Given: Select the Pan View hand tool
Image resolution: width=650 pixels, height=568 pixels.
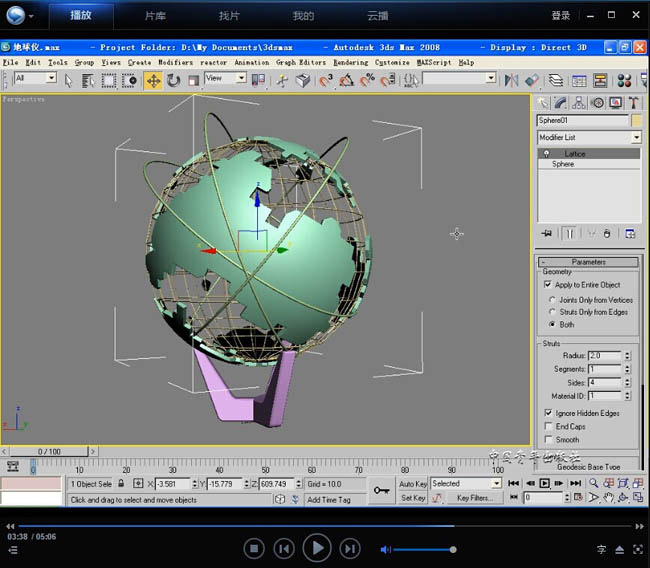Looking at the screenshot, I should 608,497.
